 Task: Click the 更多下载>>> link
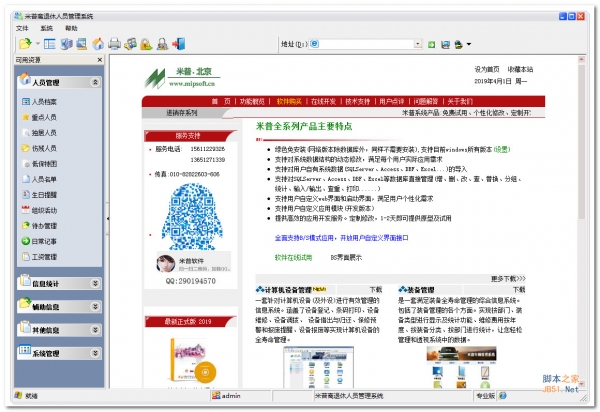[508, 278]
